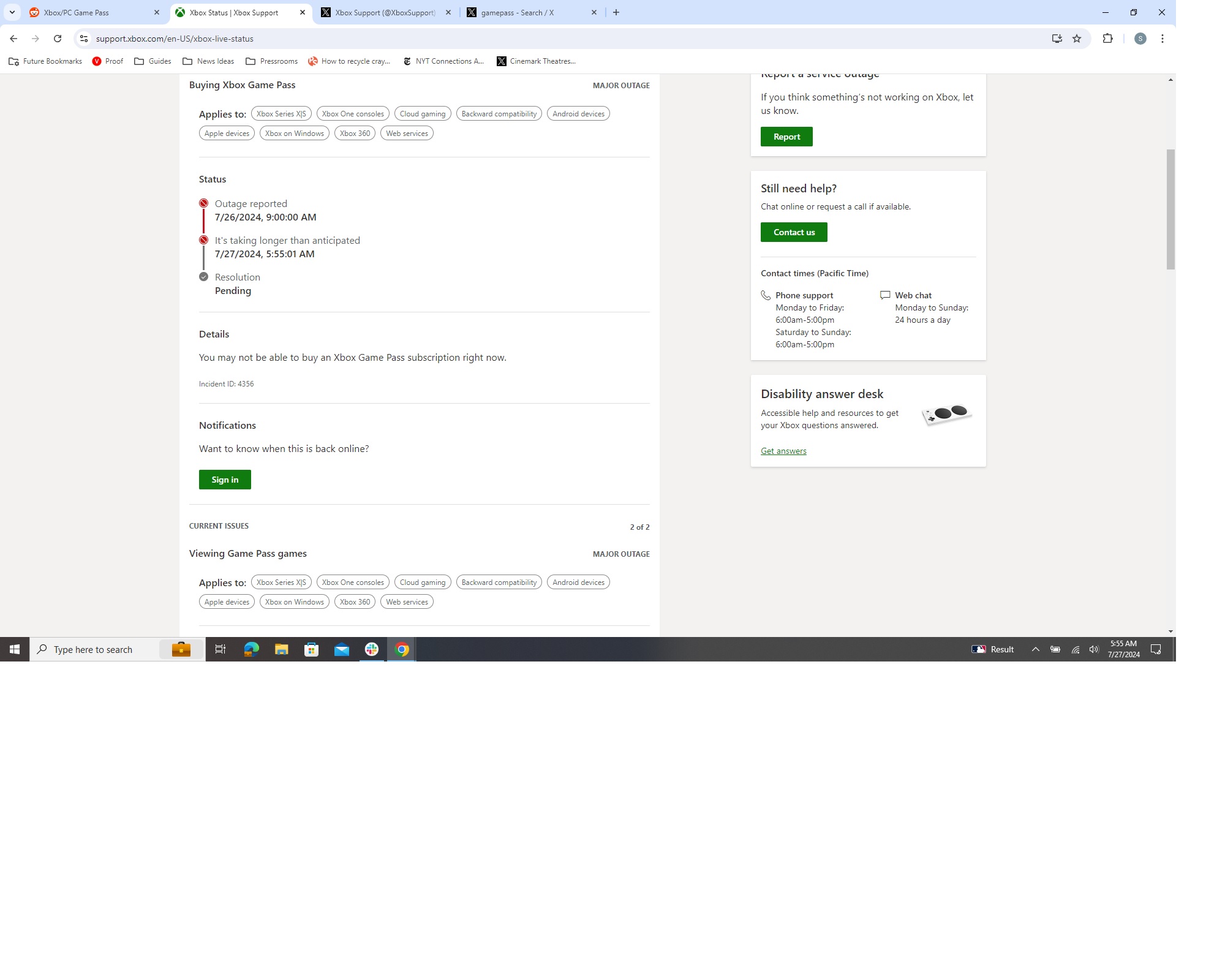Click the Guides bookmark menu item
Image resolution: width=1225 pixels, height=980 pixels.
[x=153, y=61]
